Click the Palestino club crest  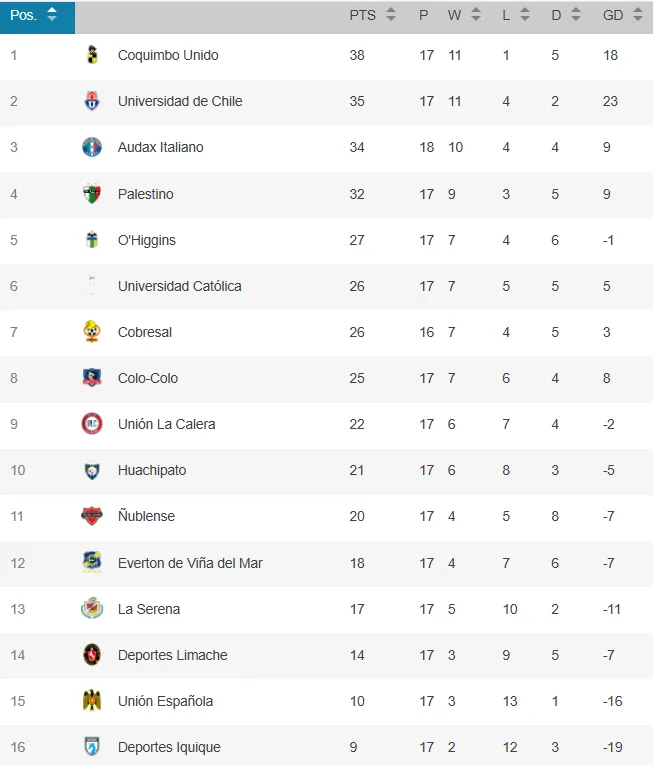pos(92,194)
